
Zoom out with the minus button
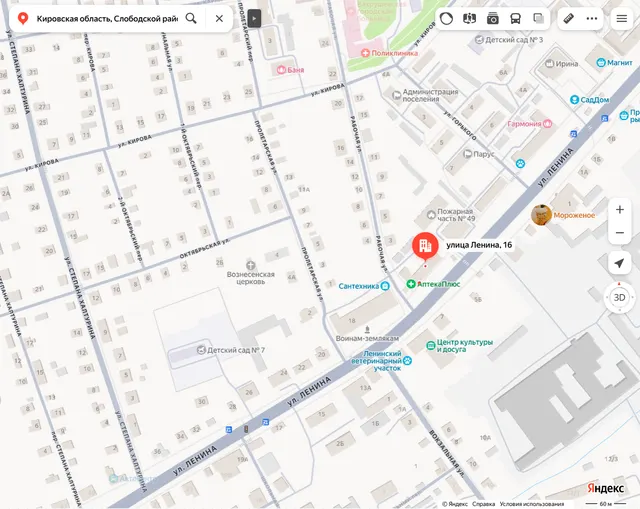[x=620, y=233]
